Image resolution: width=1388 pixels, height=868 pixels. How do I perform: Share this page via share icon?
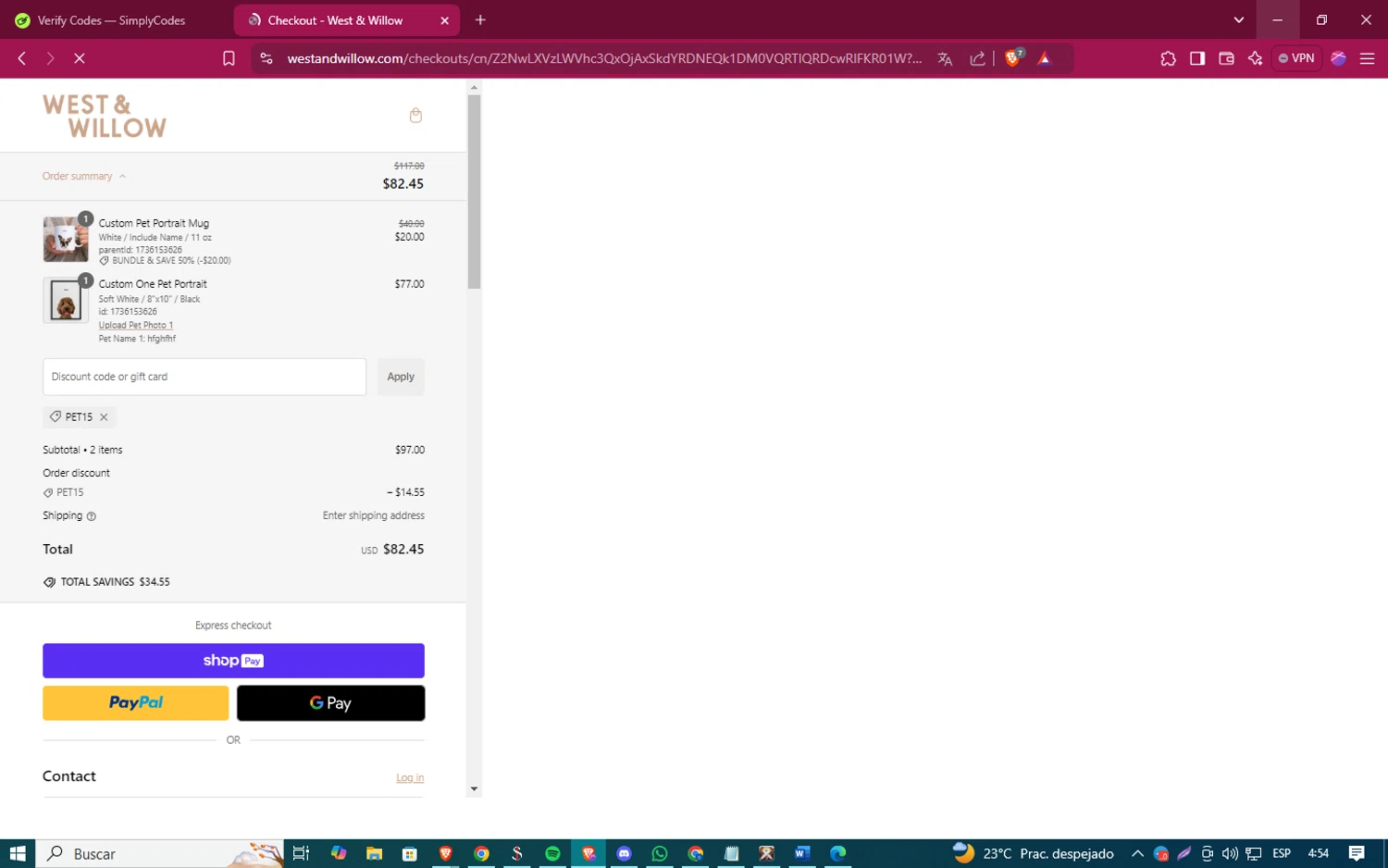click(x=977, y=58)
